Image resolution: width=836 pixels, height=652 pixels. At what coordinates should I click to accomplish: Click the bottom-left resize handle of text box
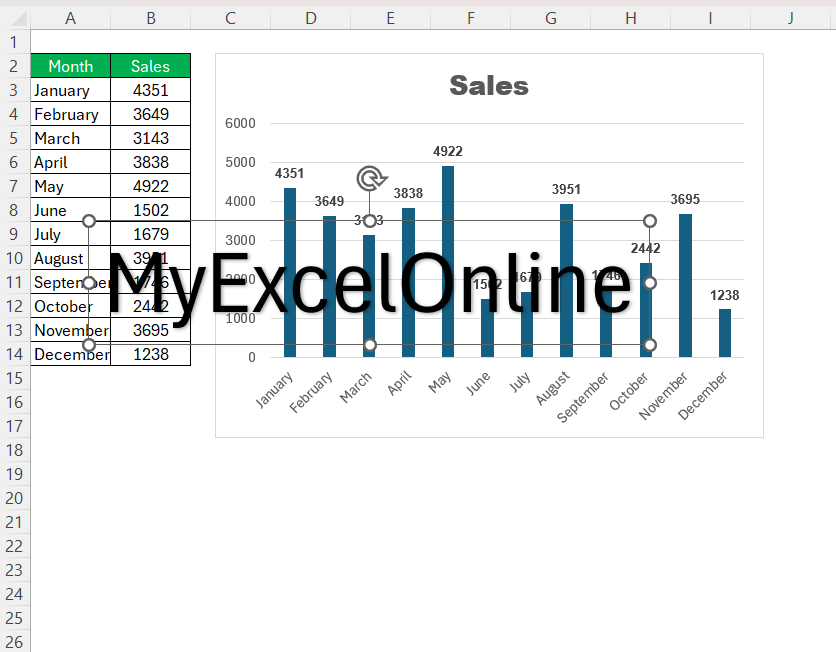pos(89,345)
